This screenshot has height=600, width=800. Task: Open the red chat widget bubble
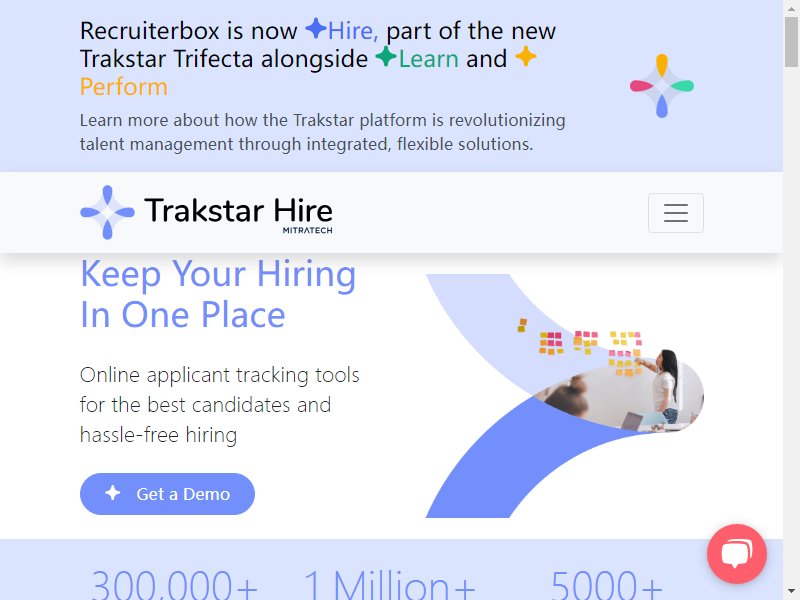click(737, 554)
